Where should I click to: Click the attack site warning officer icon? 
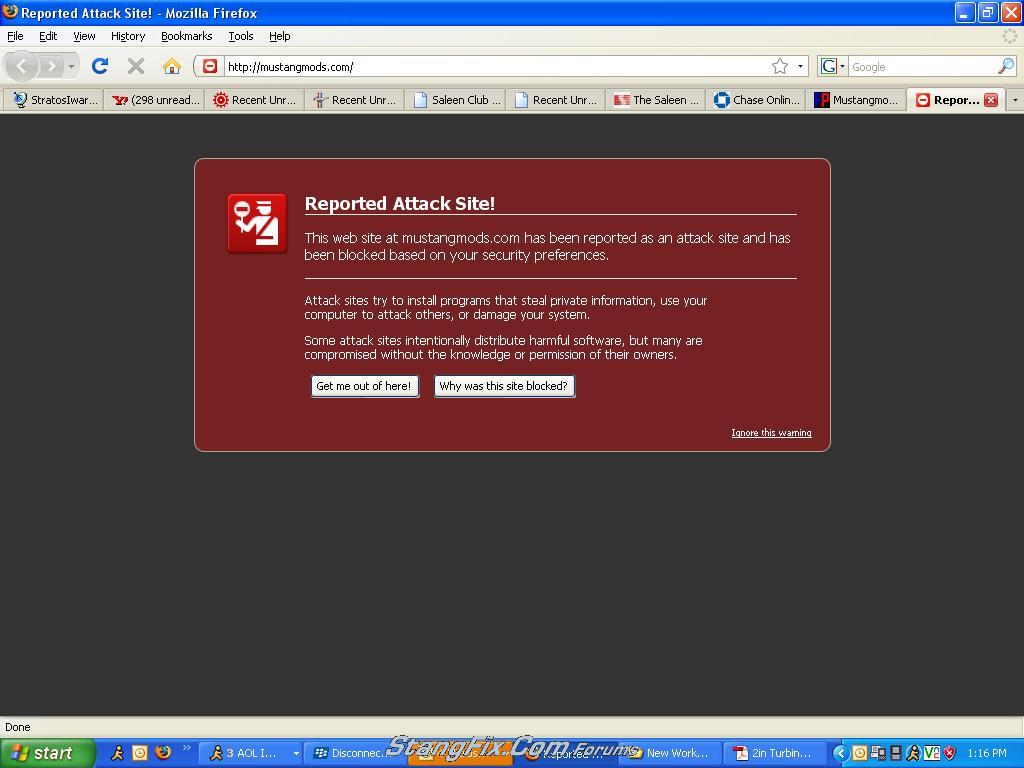(257, 223)
